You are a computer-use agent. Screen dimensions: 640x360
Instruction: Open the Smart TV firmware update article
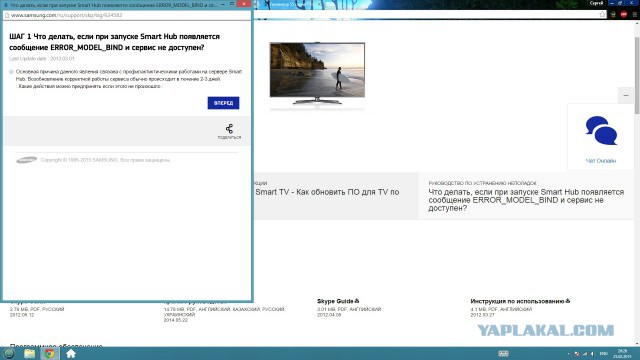tap(327, 192)
